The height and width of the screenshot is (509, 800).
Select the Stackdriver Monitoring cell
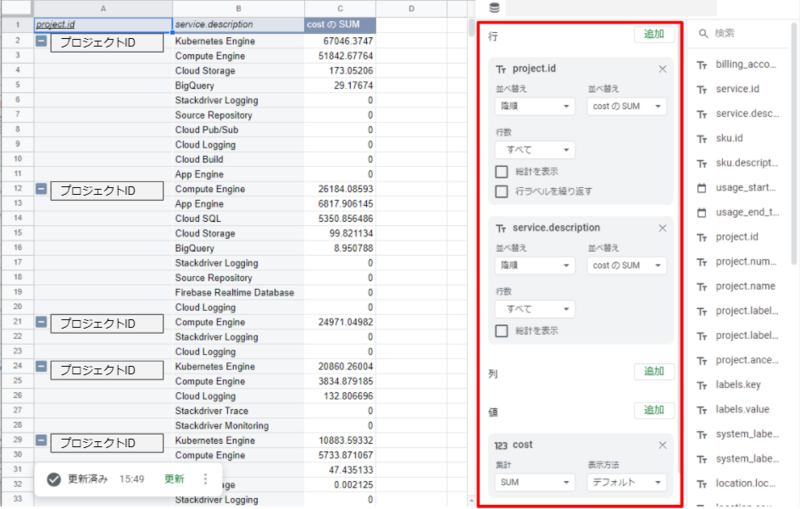pyautogui.click(x=238, y=425)
